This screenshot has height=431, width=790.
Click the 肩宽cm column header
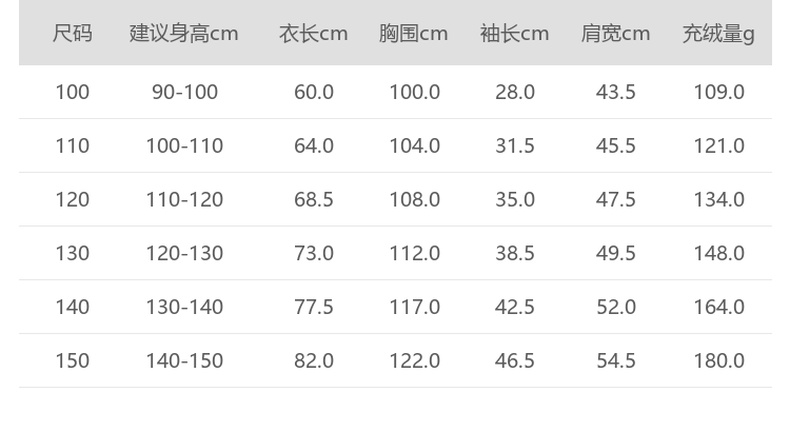point(615,33)
